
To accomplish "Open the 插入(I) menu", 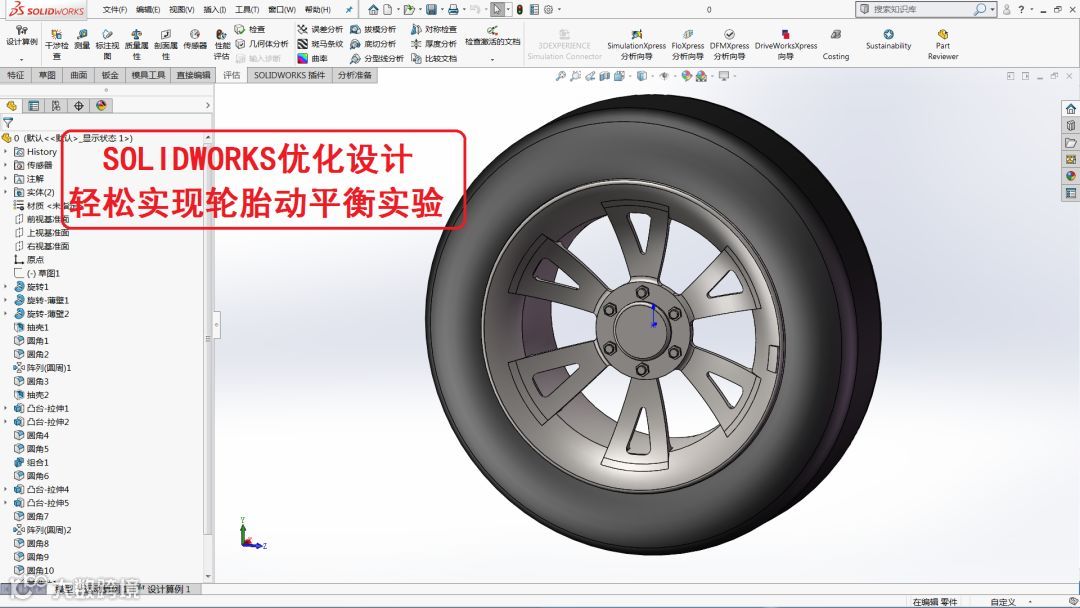I will [x=215, y=10].
